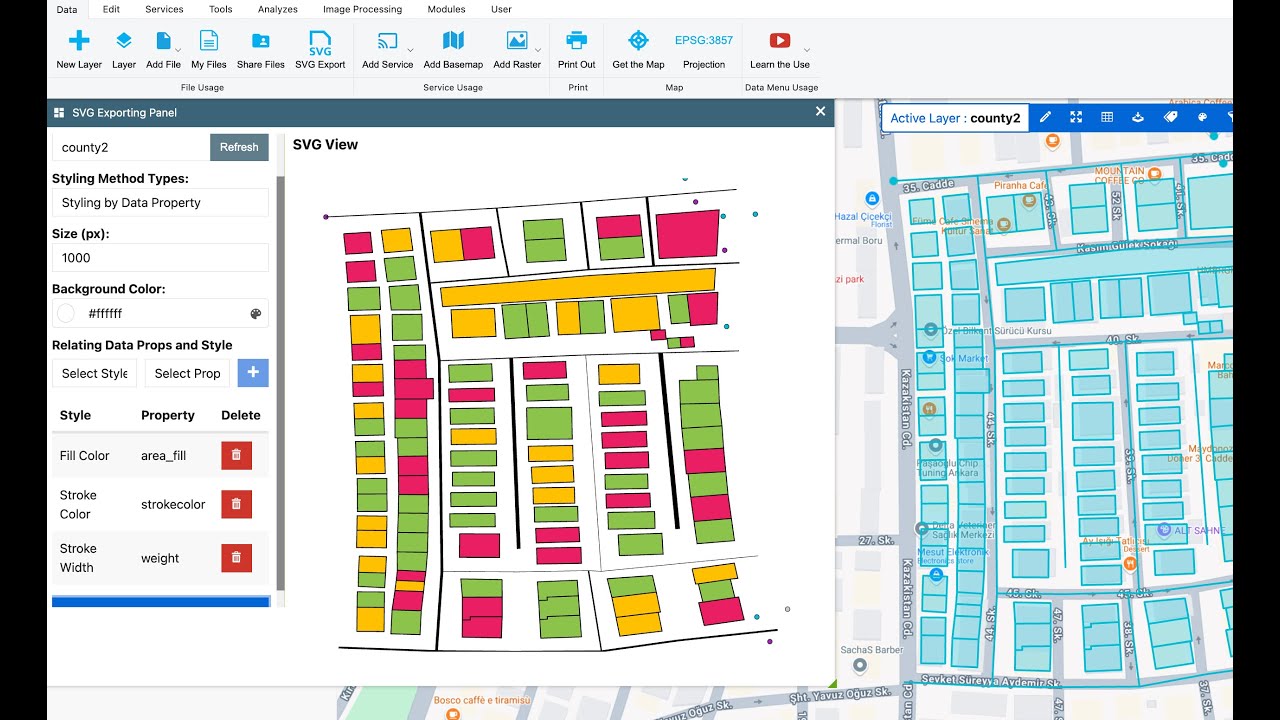Click the Active Layer county2 label

955,118
